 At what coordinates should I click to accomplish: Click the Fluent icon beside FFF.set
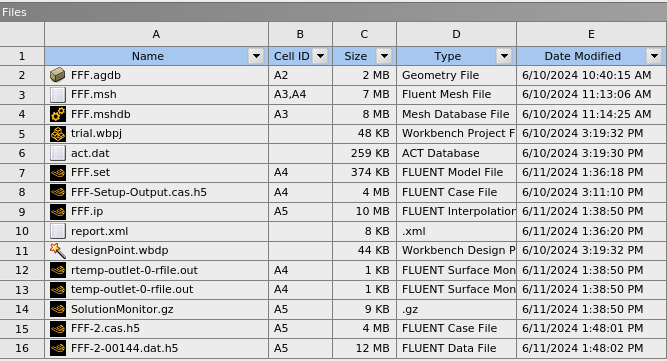click(57, 173)
